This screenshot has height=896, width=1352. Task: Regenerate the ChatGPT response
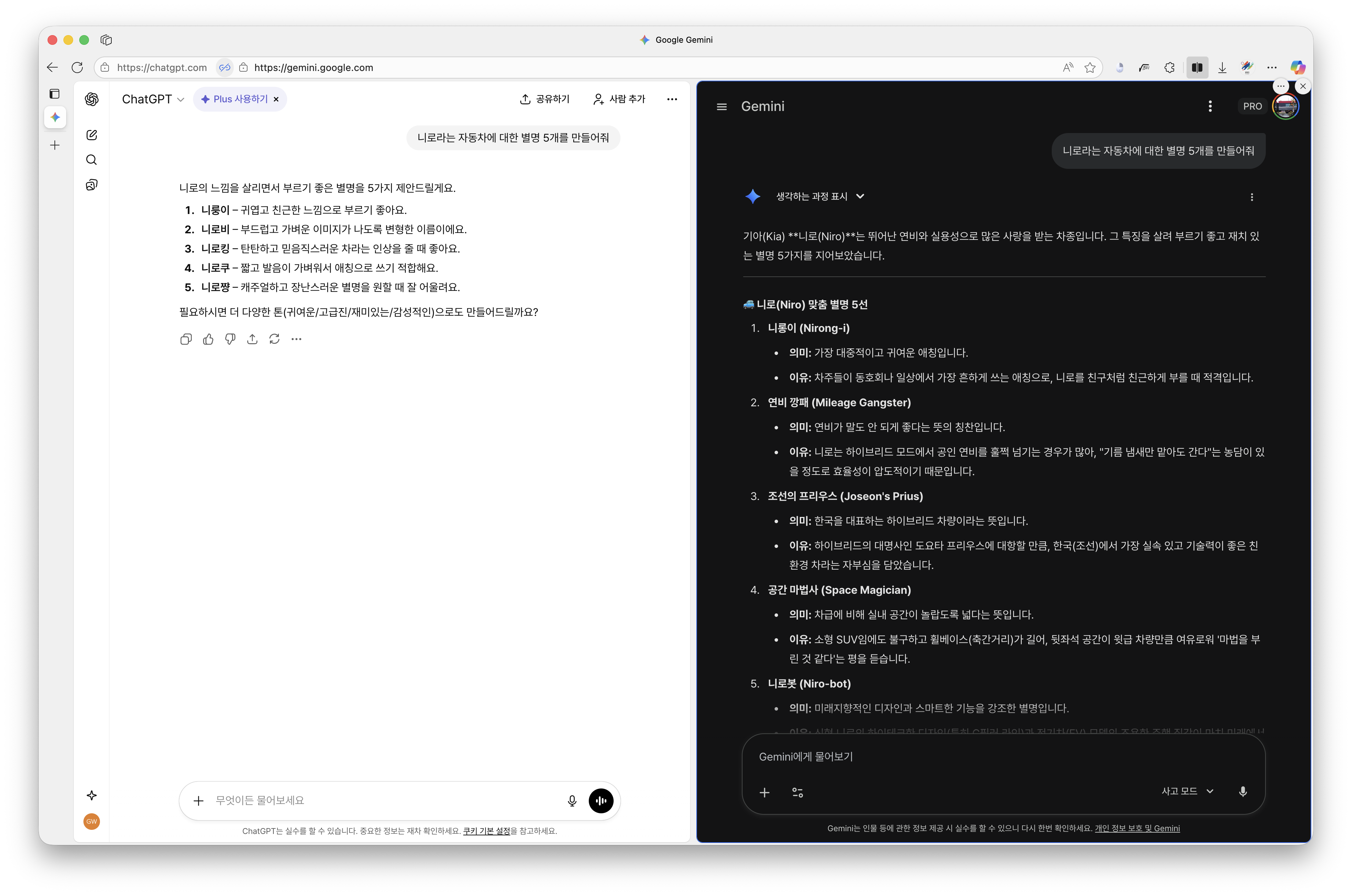pyautogui.click(x=274, y=339)
